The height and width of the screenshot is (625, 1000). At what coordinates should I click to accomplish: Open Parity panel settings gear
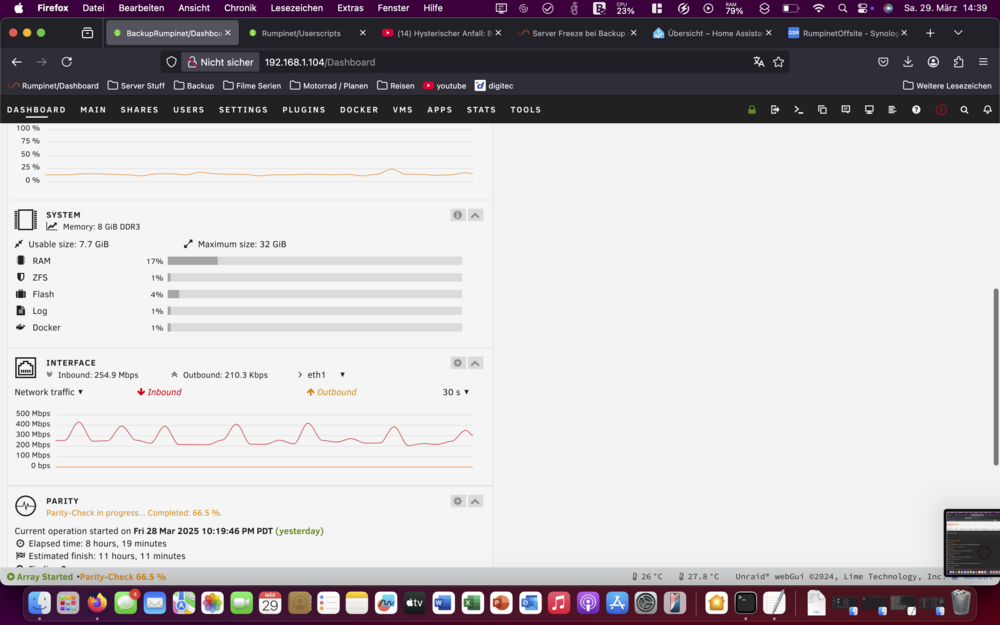click(x=457, y=501)
